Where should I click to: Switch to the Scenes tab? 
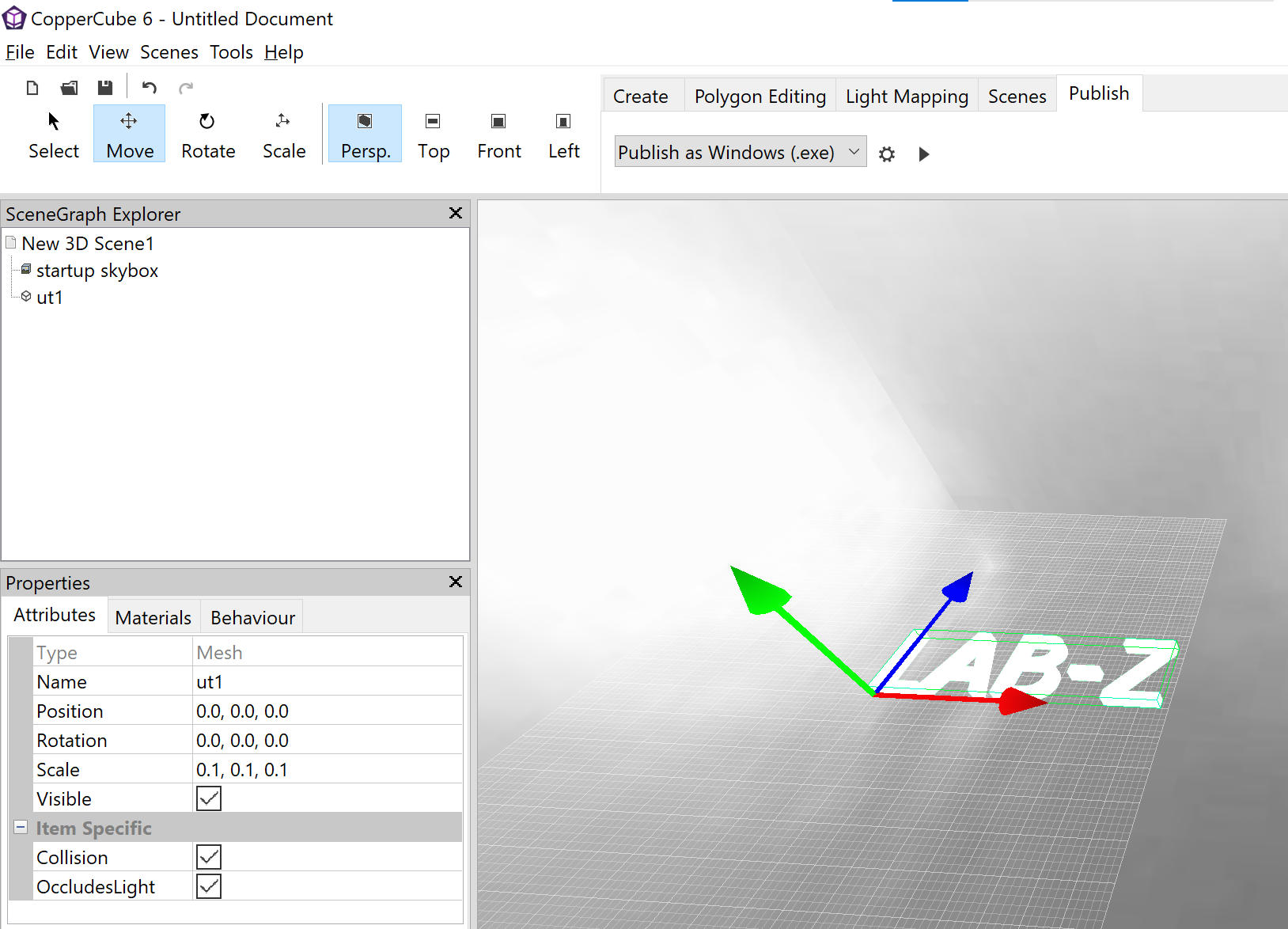pos(1017,97)
